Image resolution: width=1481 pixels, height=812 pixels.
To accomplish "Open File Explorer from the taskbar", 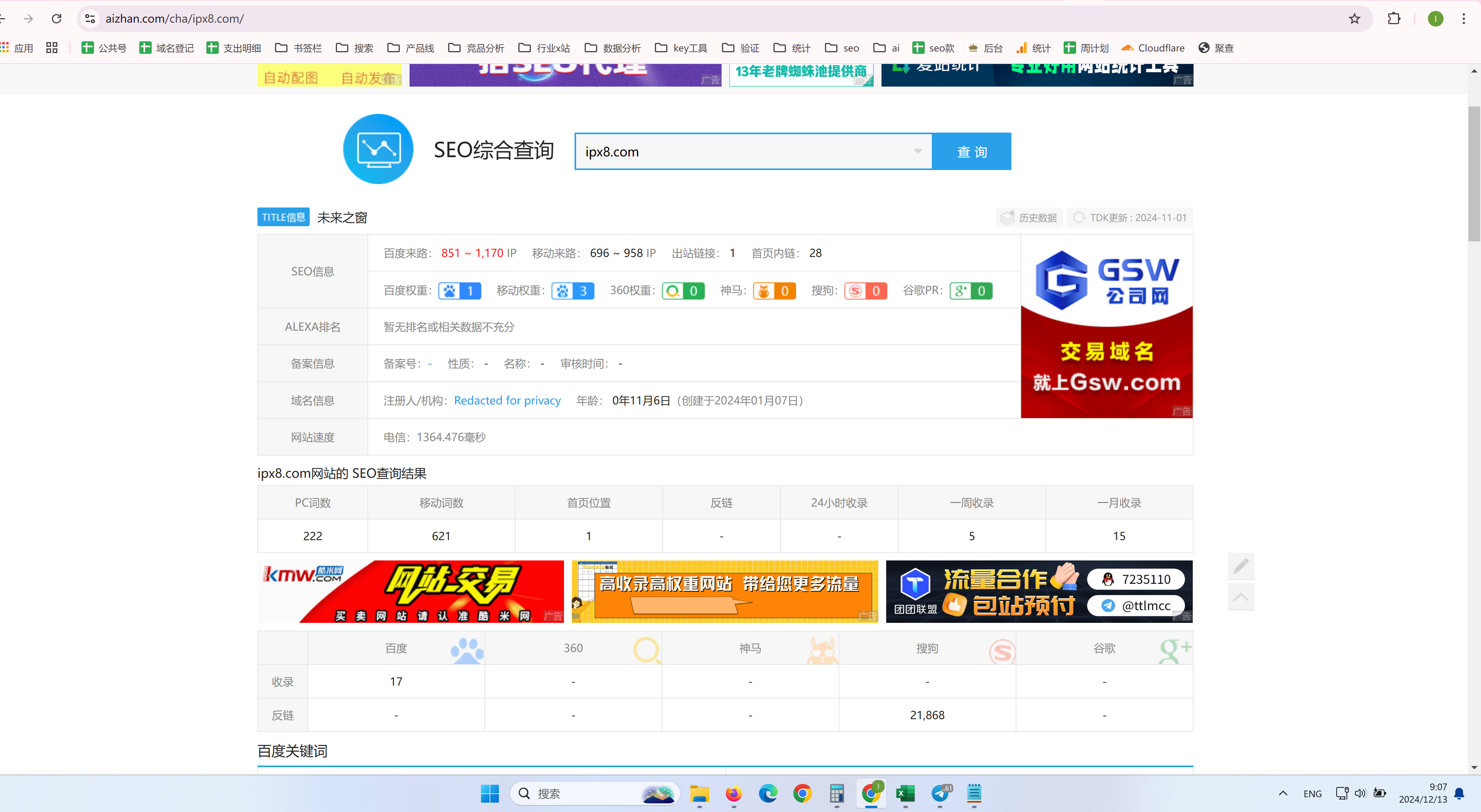I will [699, 794].
